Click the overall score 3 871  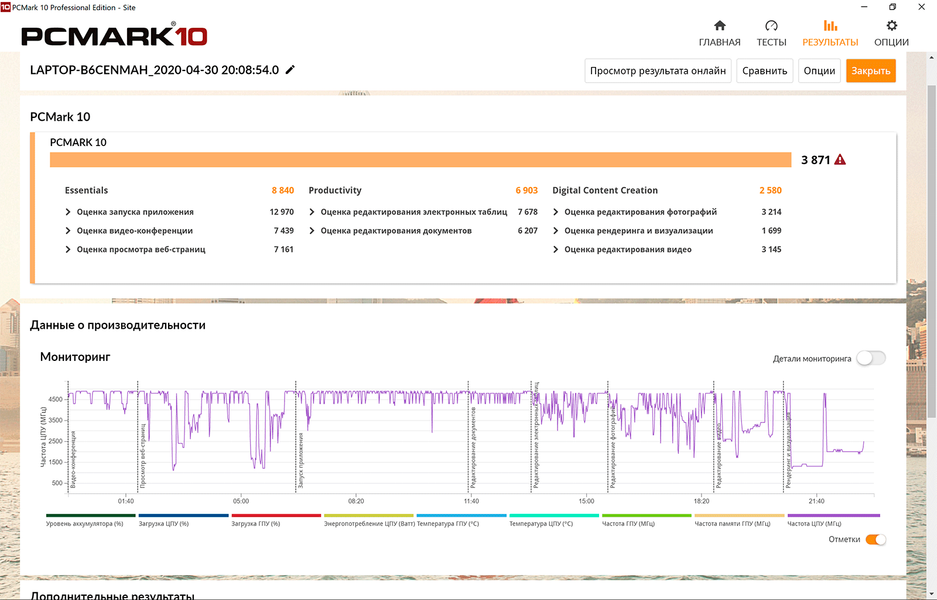tap(816, 160)
